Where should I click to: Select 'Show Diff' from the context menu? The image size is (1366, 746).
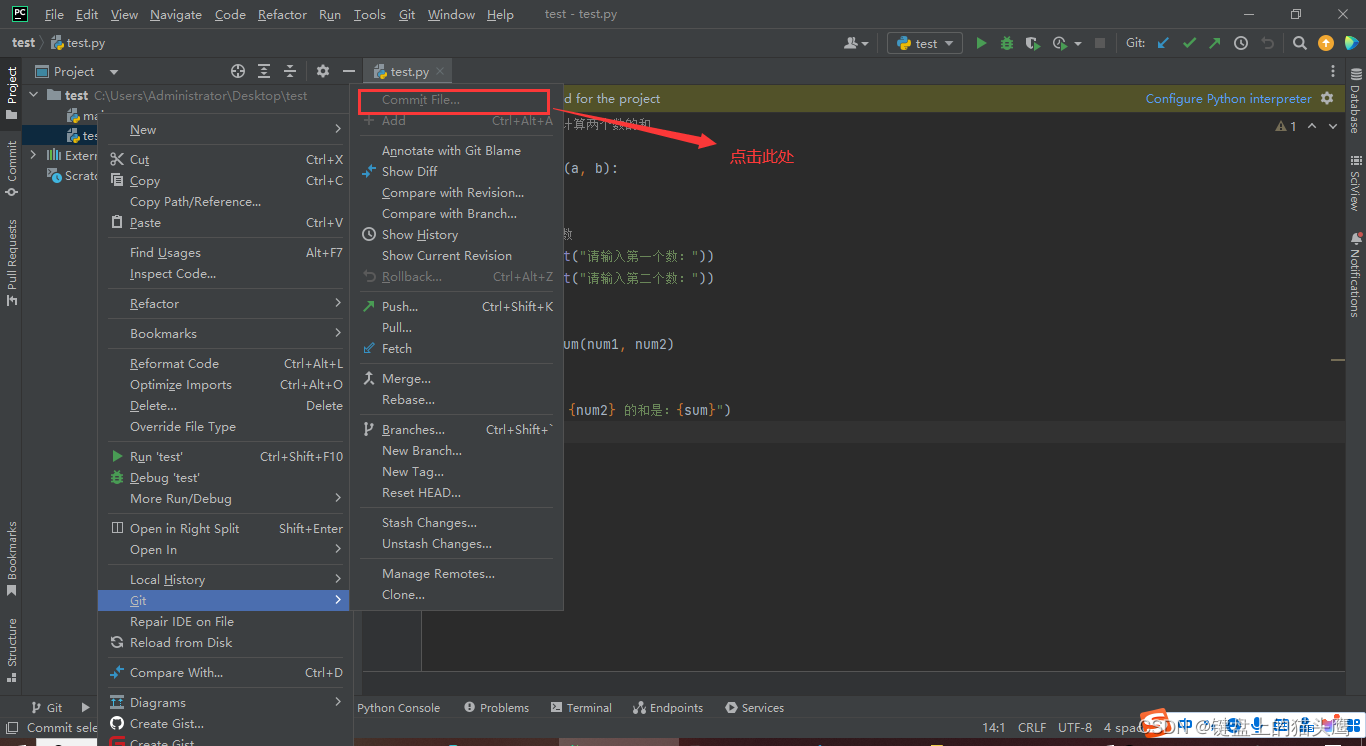pos(410,171)
